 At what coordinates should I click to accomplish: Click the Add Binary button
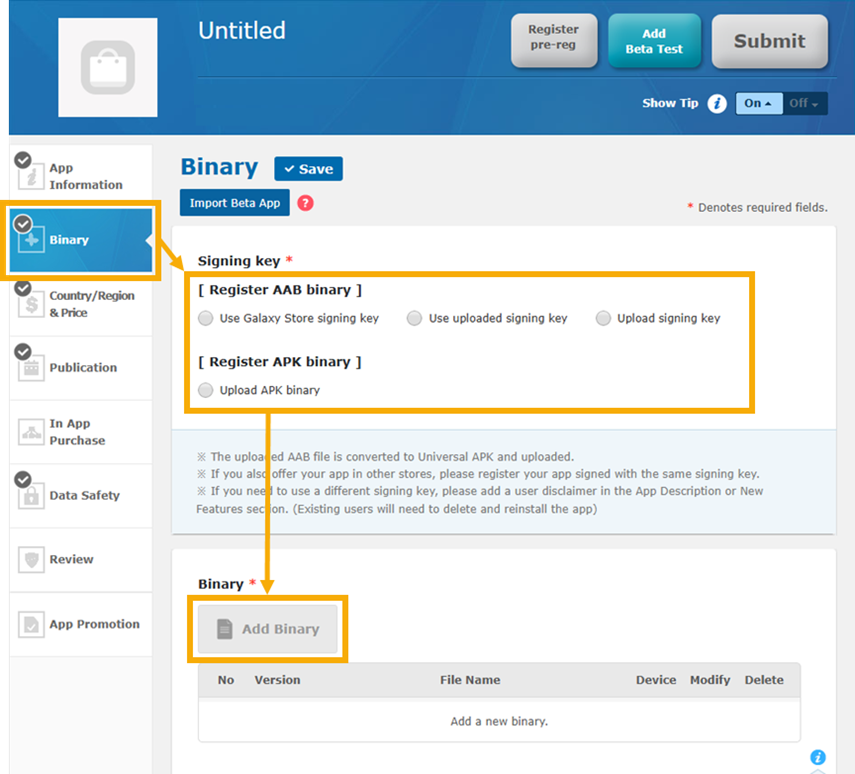click(x=268, y=629)
